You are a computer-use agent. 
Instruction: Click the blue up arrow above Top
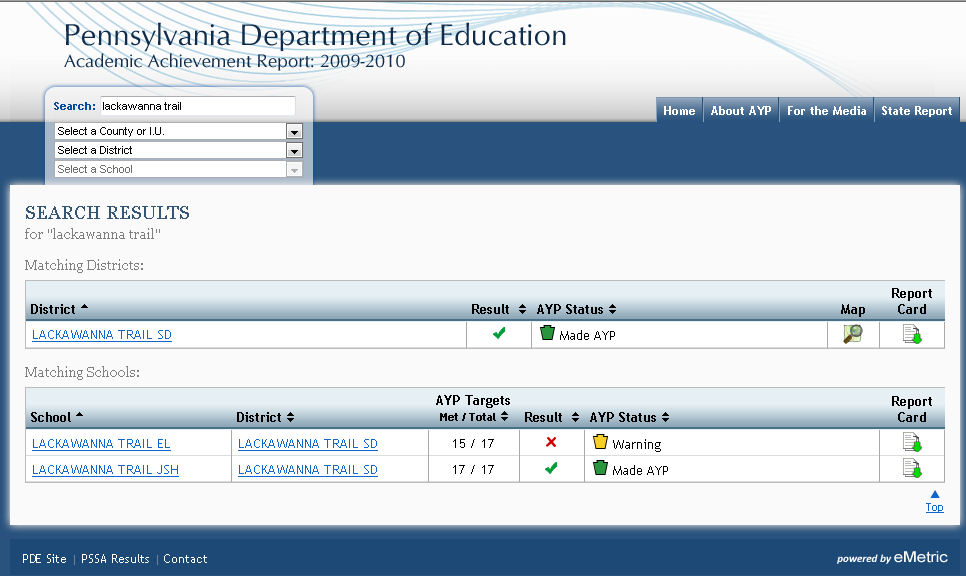click(935, 494)
